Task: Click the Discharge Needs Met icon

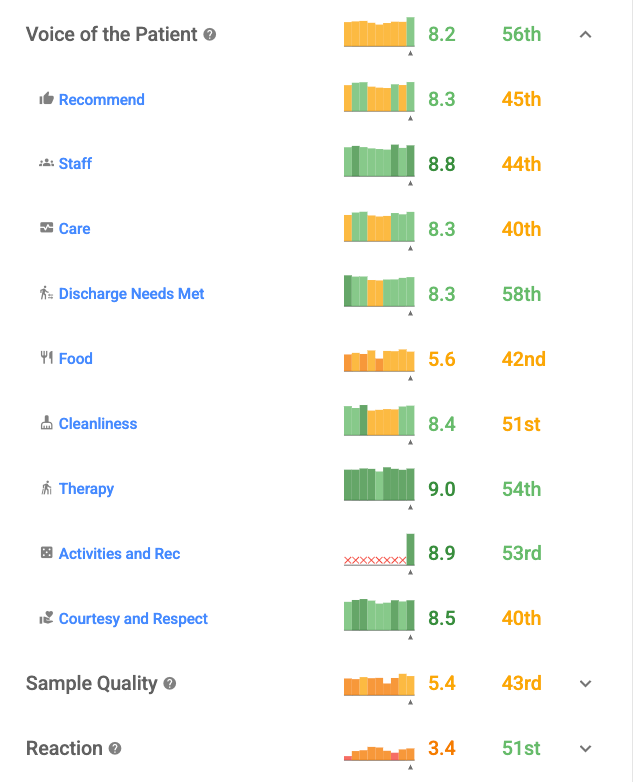Action: [x=46, y=293]
